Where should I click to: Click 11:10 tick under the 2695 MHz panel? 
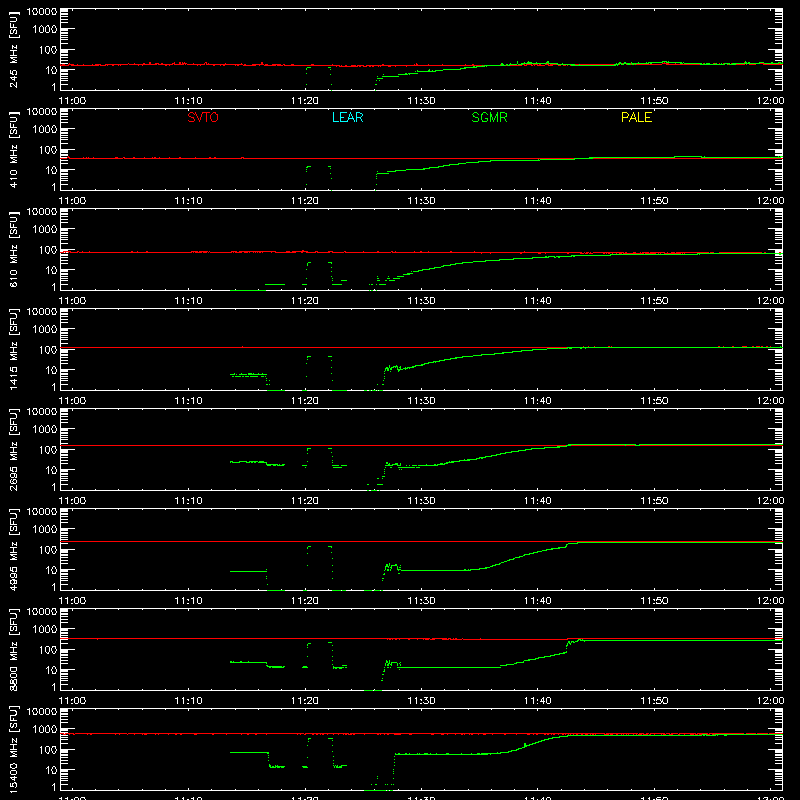189,501
